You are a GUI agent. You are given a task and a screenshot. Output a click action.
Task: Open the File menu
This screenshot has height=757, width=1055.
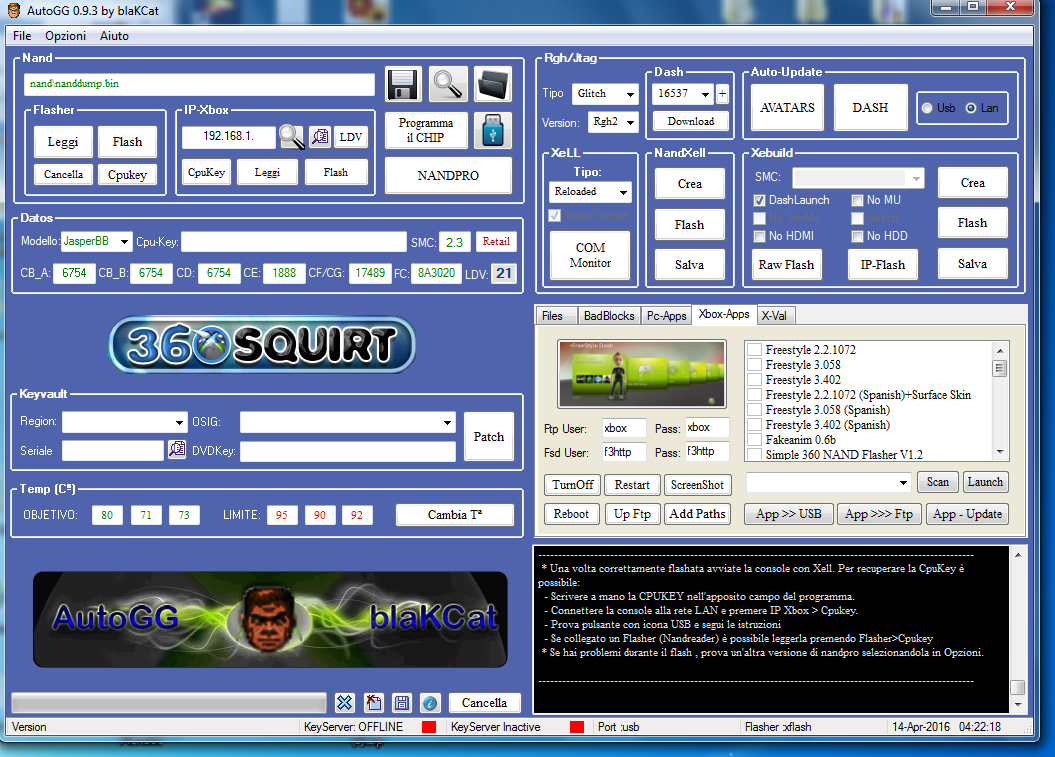click(22, 36)
